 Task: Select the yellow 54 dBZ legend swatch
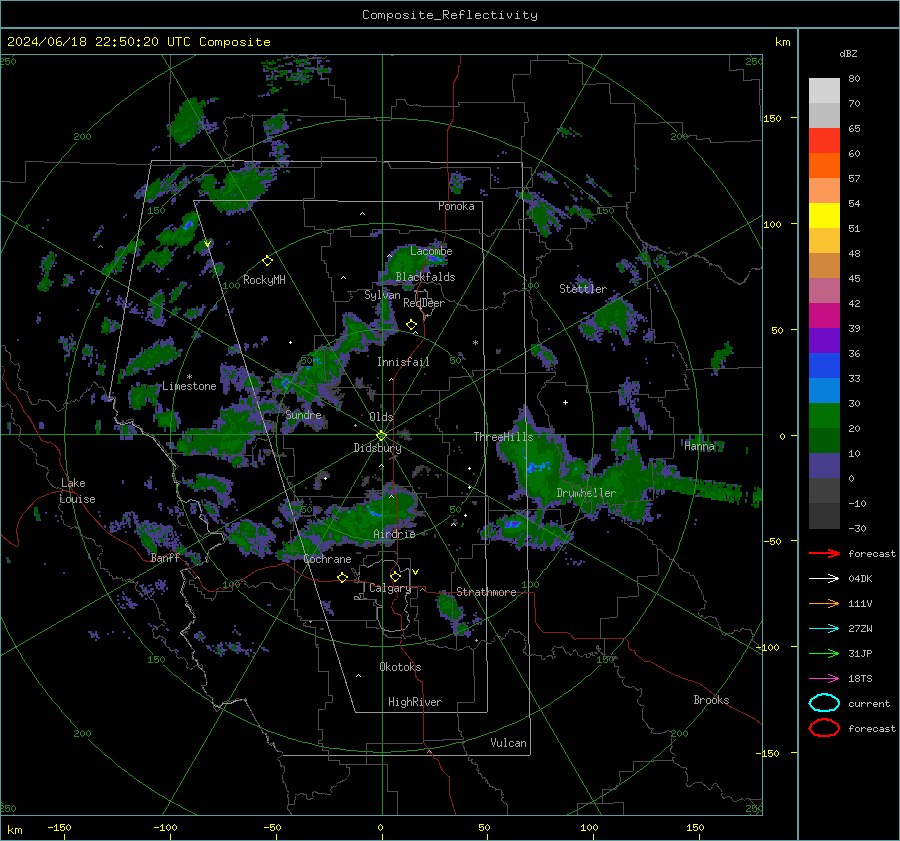pos(824,215)
